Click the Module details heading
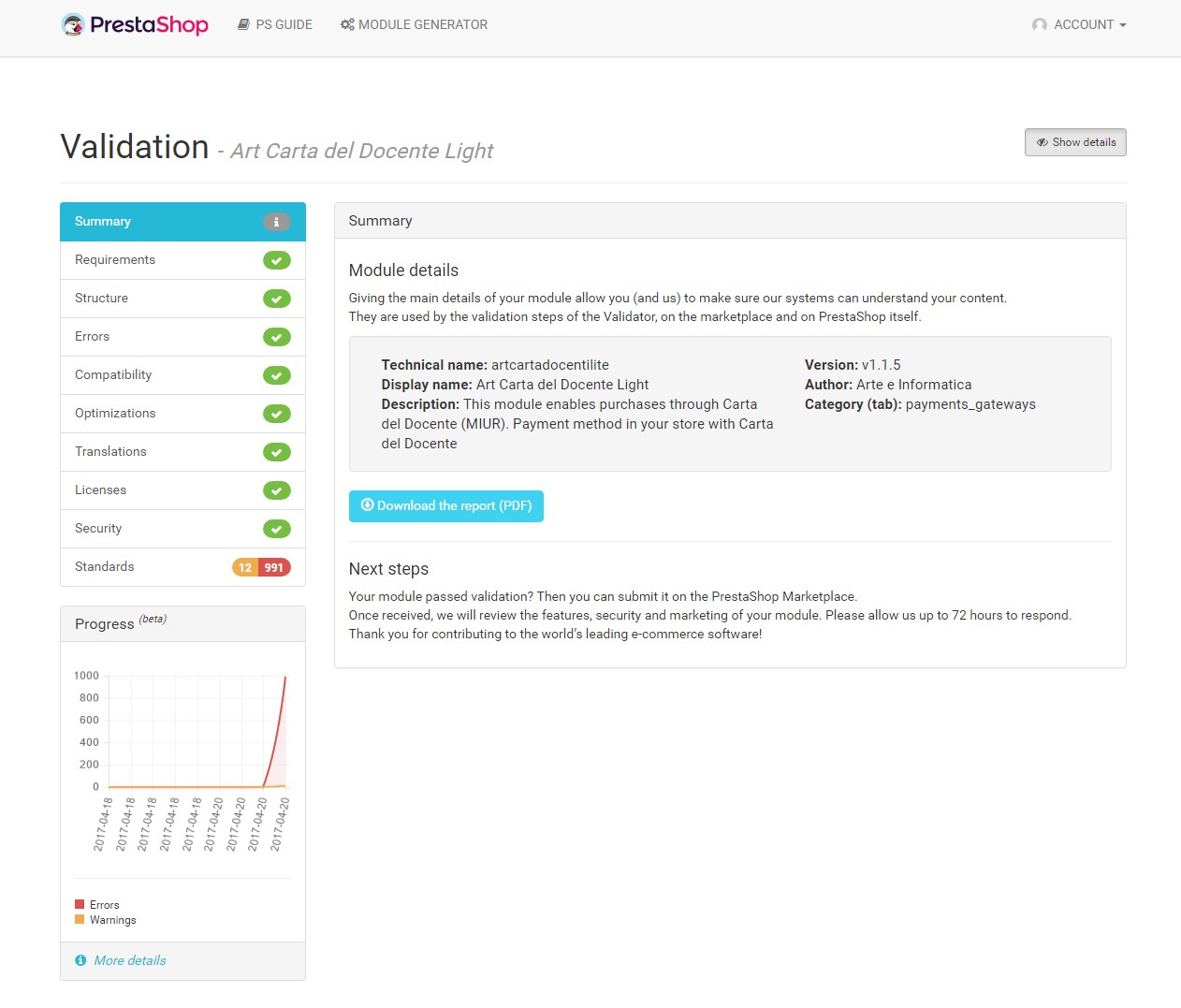This screenshot has width=1181, height=1008. pos(403,270)
